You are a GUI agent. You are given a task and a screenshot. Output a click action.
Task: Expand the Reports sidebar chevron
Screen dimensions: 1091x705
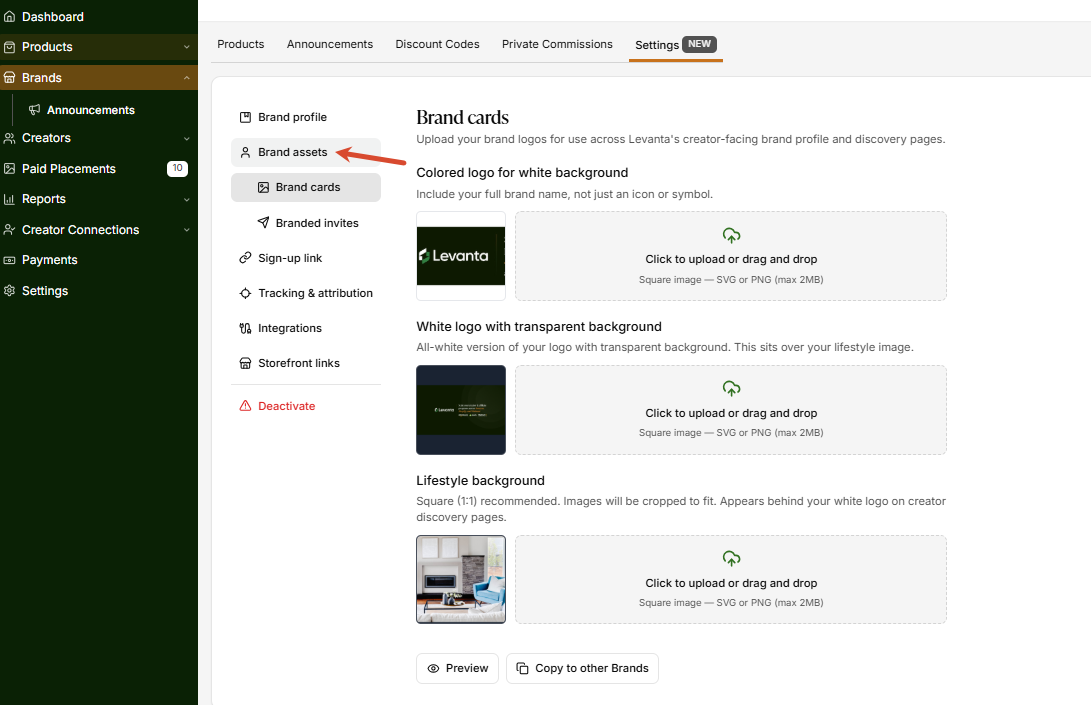tap(186, 199)
